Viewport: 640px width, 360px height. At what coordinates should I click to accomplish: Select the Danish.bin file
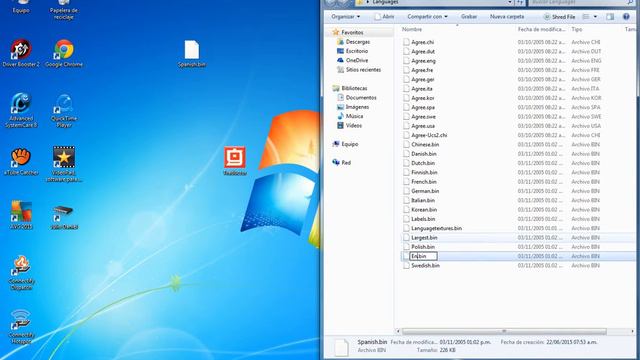[x=420, y=154]
